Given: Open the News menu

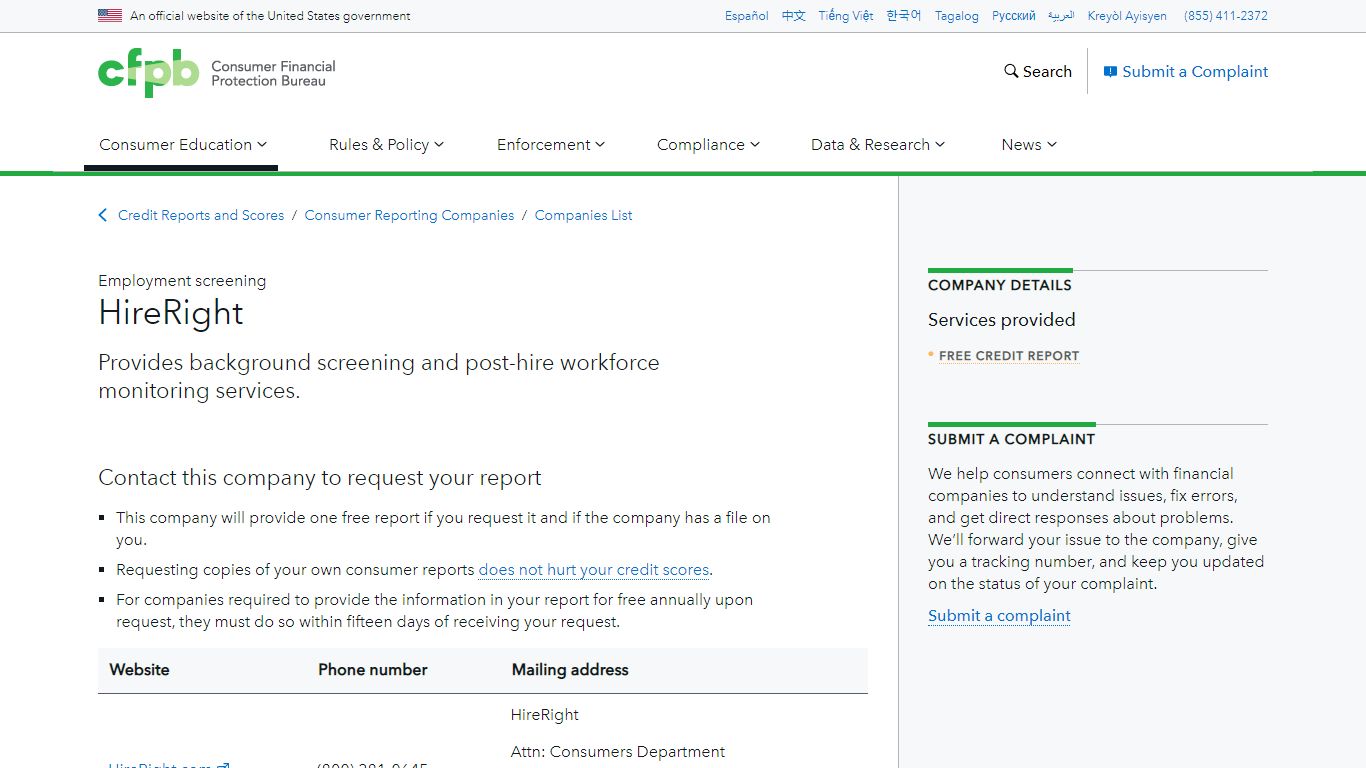Looking at the screenshot, I should pyautogui.click(x=1029, y=144).
